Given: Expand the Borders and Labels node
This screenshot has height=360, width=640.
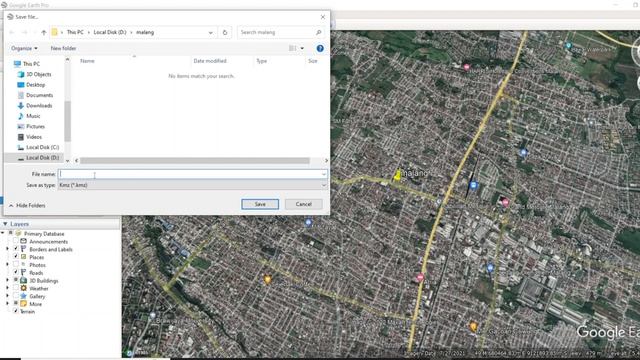Looking at the screenshot, I should [x=7, y=249].
